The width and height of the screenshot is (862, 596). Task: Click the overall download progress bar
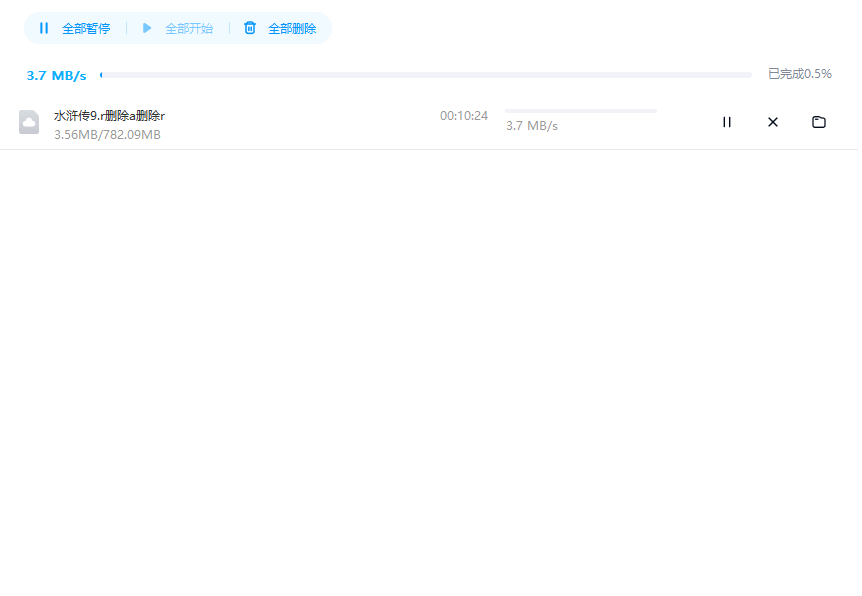(x=426, y=75)
